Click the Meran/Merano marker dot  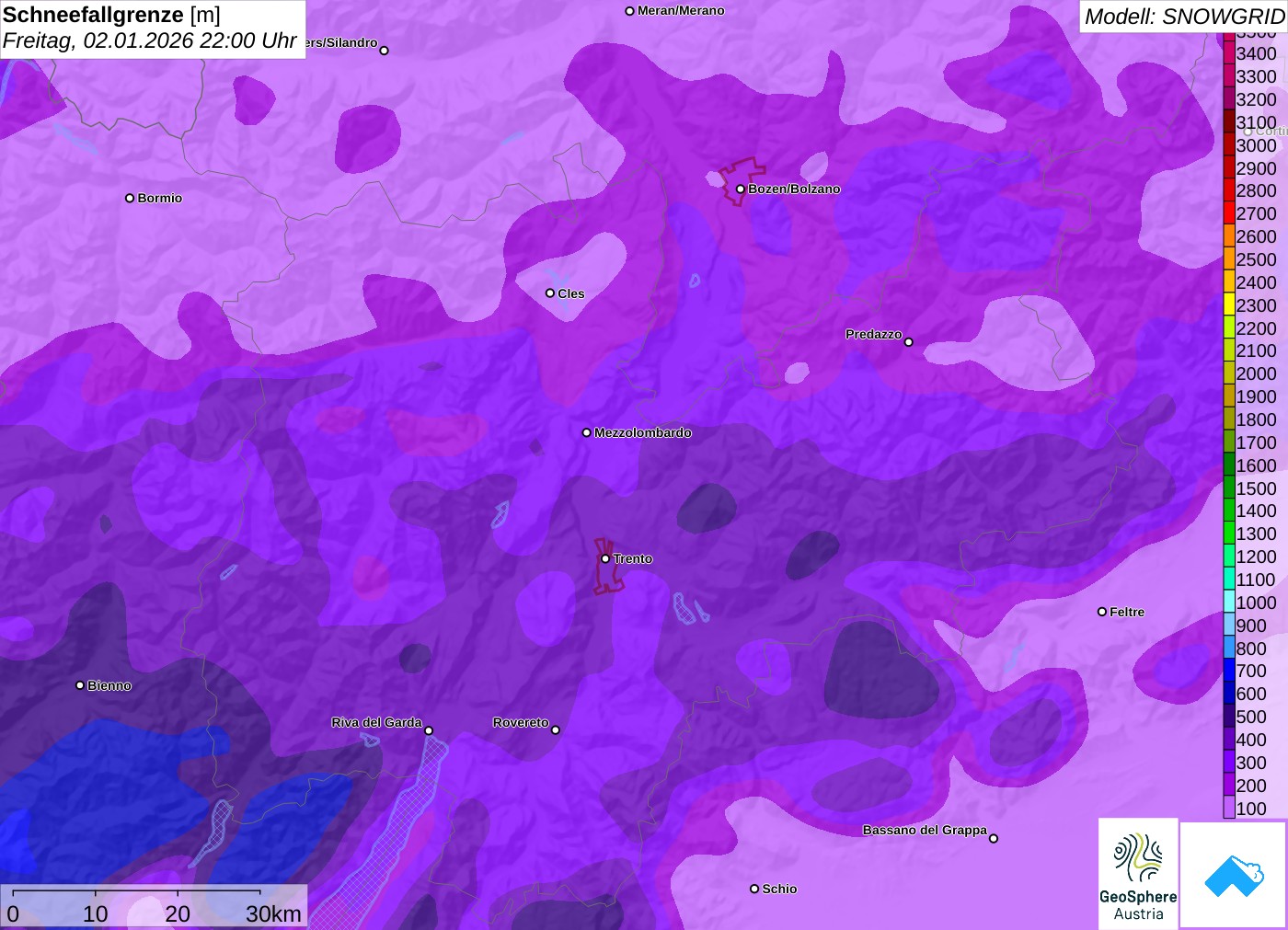point(629,11)
